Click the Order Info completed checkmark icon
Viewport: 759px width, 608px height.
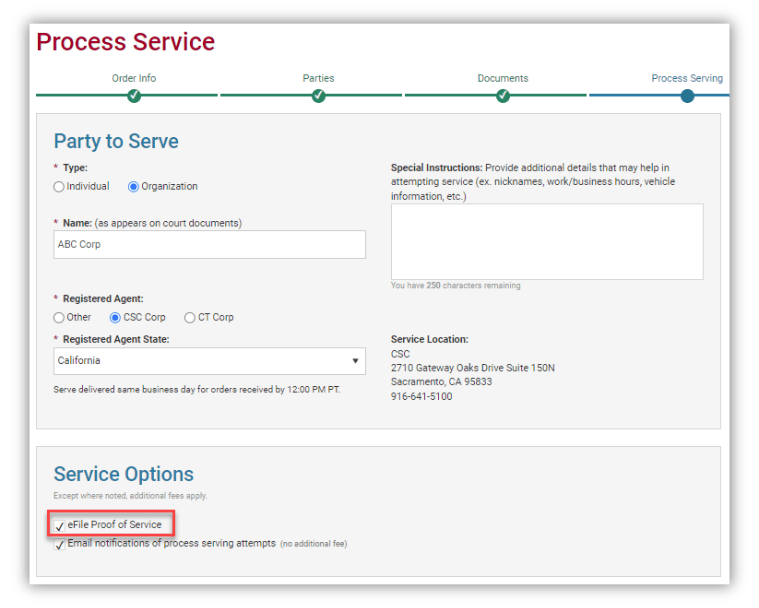click(134, 96)
